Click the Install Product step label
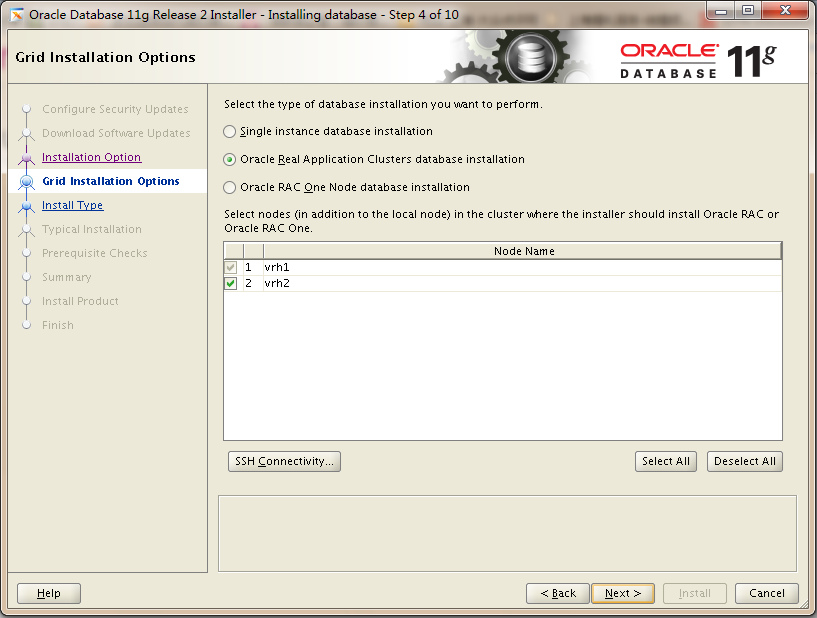Viewport: 817px width, 618px height. tap(80, 301)
